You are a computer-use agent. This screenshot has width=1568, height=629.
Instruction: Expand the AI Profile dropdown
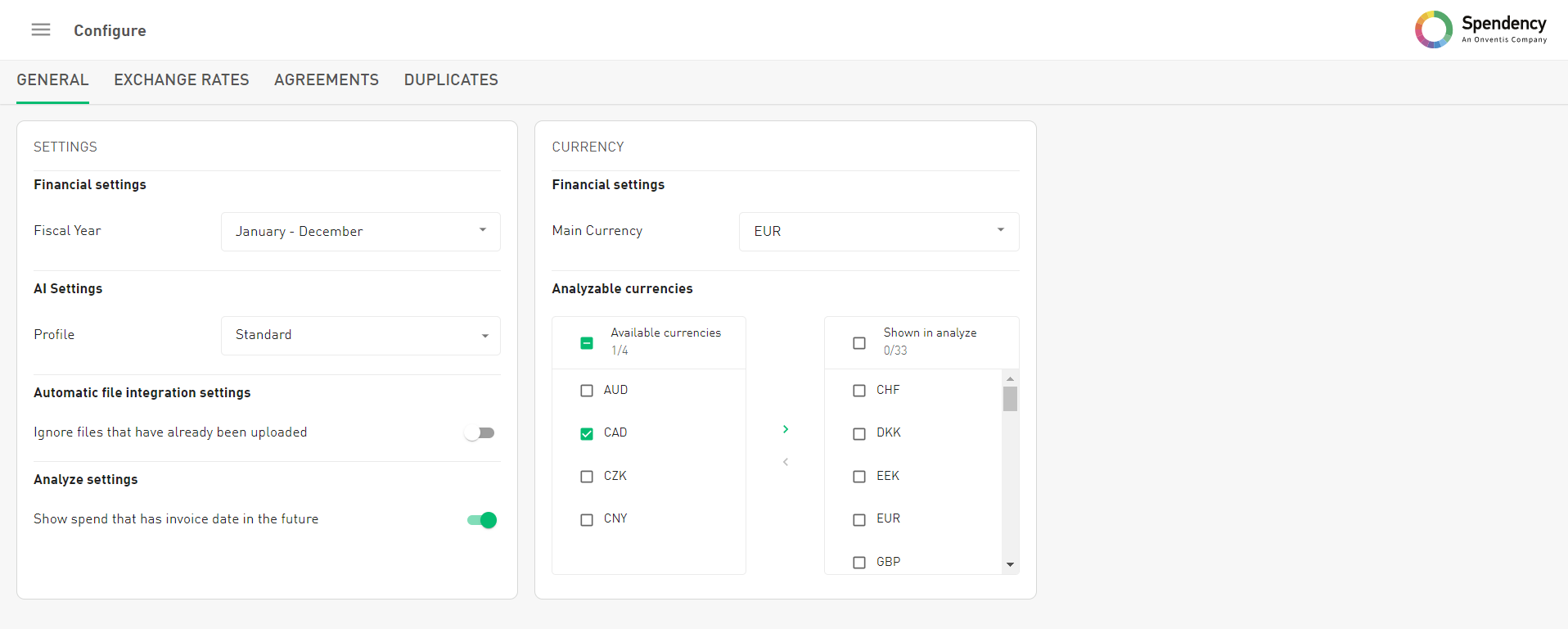pyautogui.click(x=360, y=336)
